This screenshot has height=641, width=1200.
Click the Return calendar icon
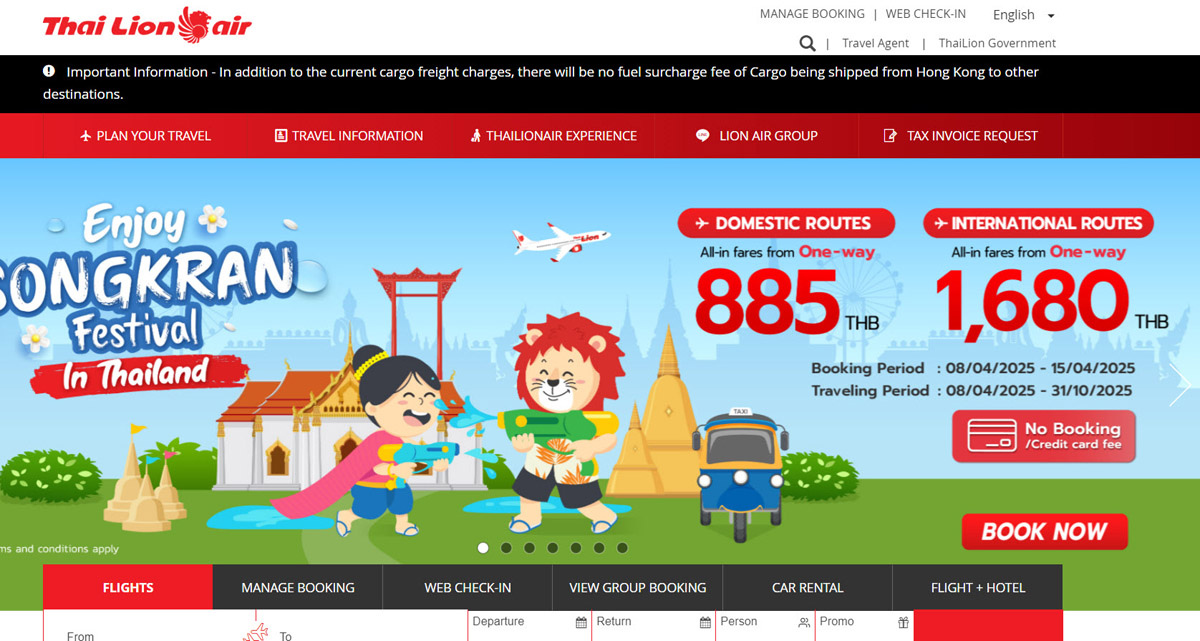click(x=705, y=622)
